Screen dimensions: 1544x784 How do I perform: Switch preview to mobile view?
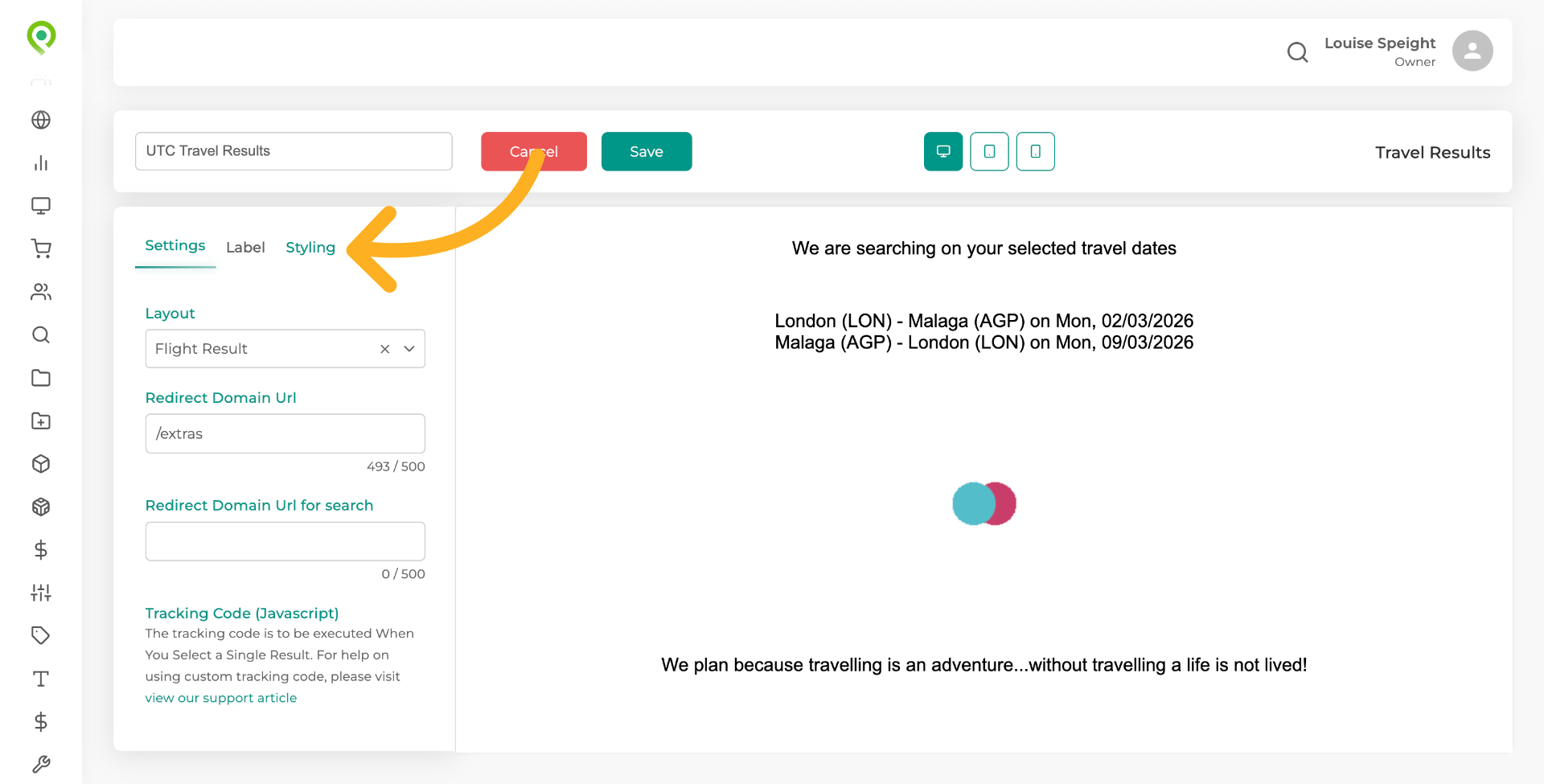point(1035,151)
